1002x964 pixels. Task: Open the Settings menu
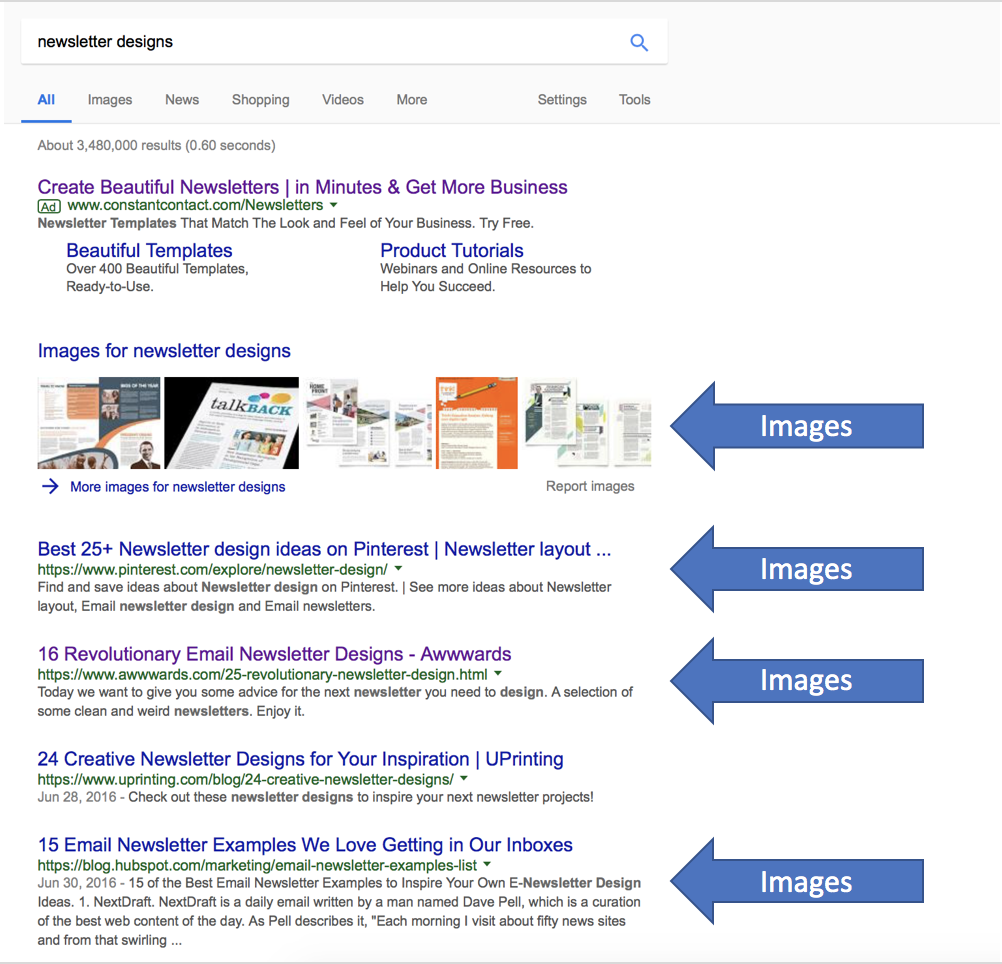[x=561, y=100]
